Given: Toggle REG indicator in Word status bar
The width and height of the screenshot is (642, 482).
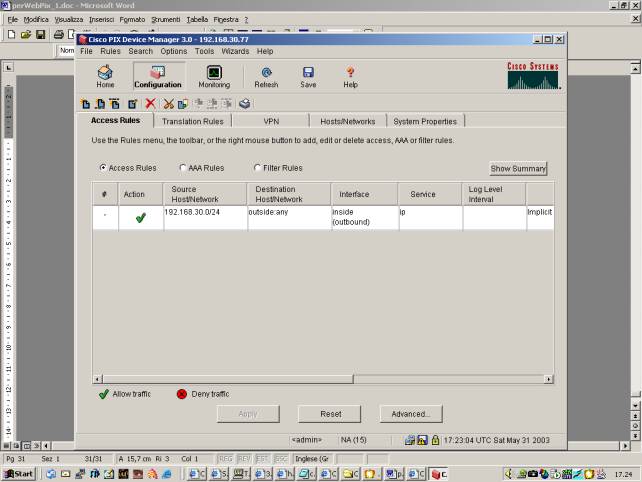Looking at the screenshot, I should [x=226, y=459].
